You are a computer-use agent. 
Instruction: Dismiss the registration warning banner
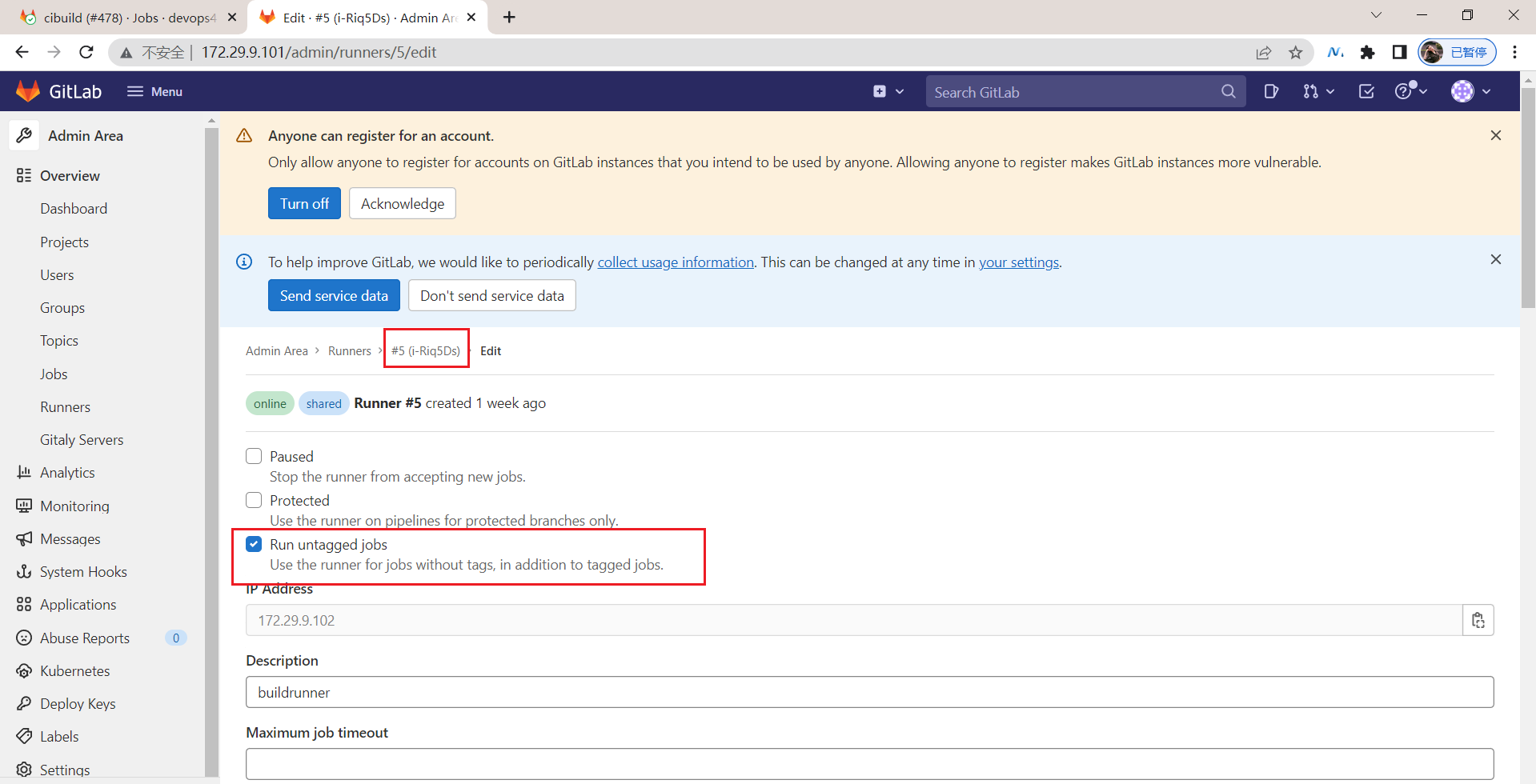pos(1495,135)
